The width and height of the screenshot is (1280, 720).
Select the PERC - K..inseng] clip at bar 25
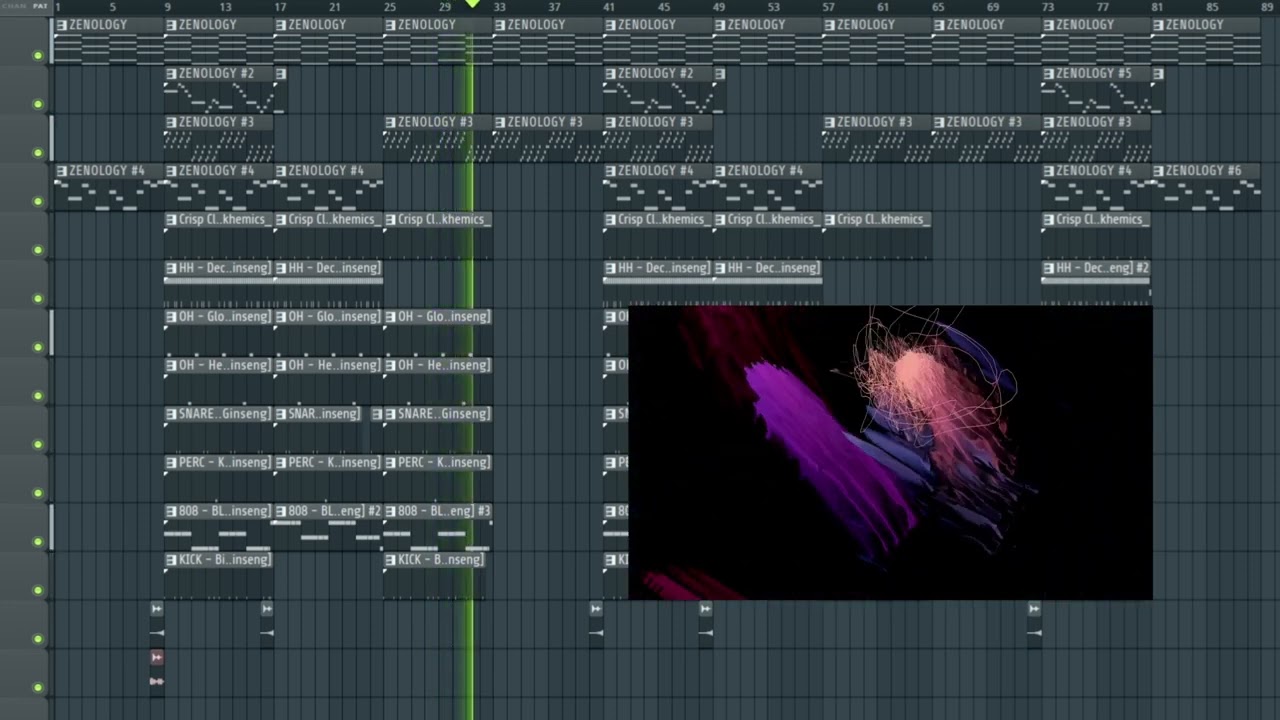(x=438, y=478)
